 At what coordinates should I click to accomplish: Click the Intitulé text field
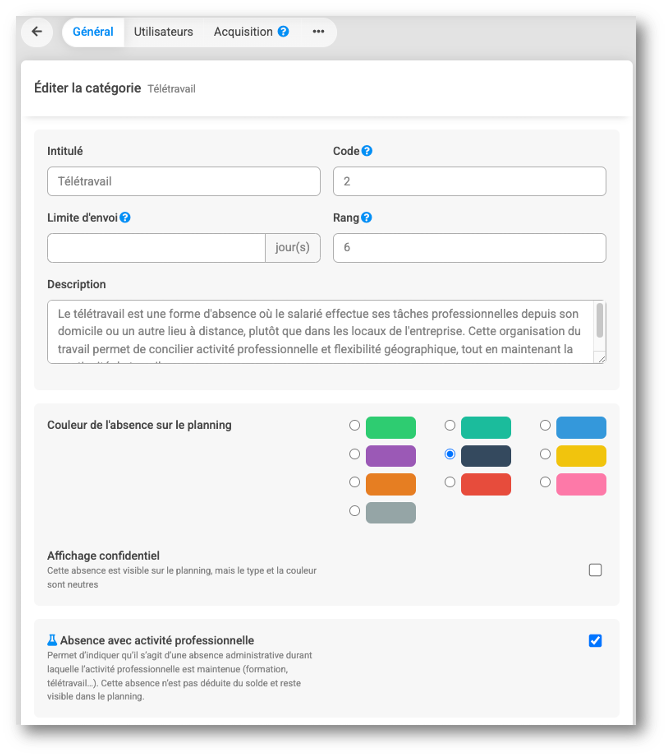[x=184, y=181]
